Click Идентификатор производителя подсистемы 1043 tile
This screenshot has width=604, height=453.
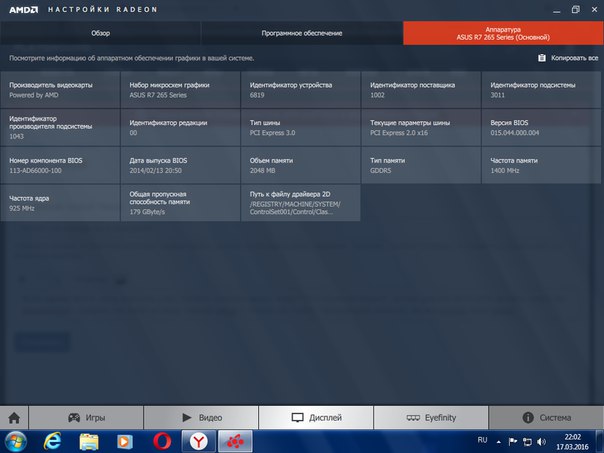(60, 128)
